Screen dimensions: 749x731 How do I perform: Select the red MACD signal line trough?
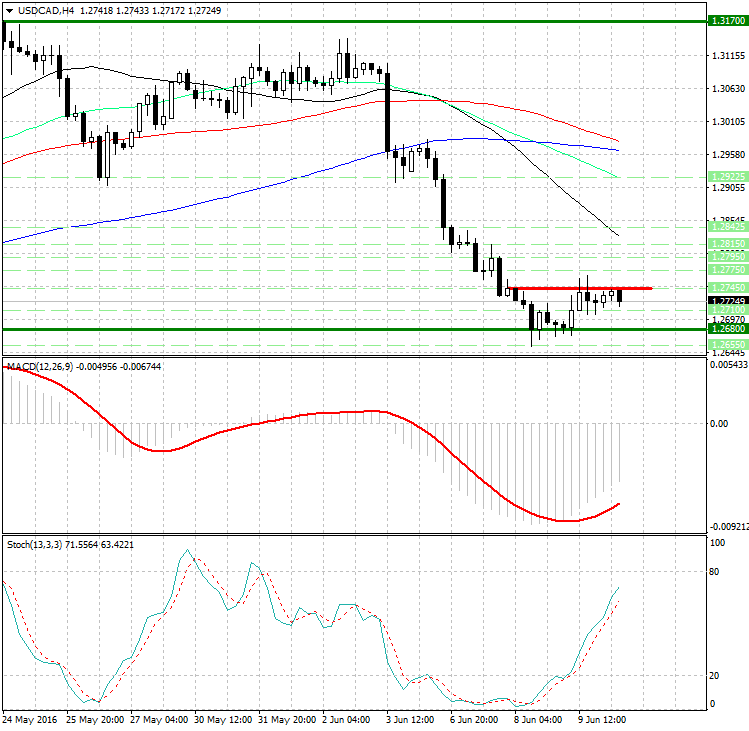point(565,520)
